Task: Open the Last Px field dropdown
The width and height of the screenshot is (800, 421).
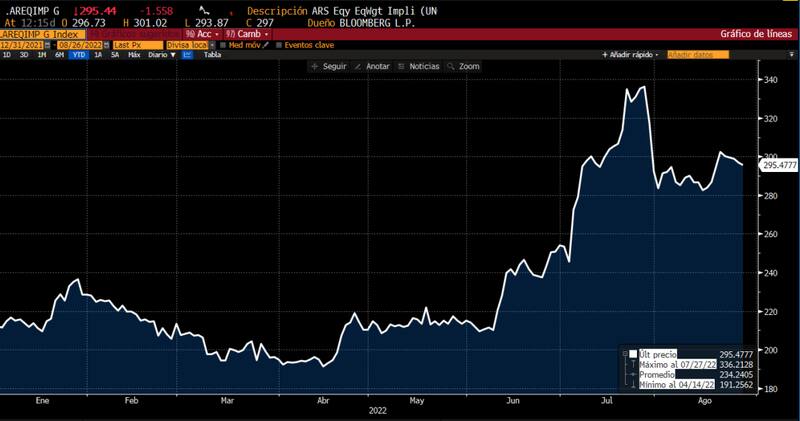Action: click(136, 45)
